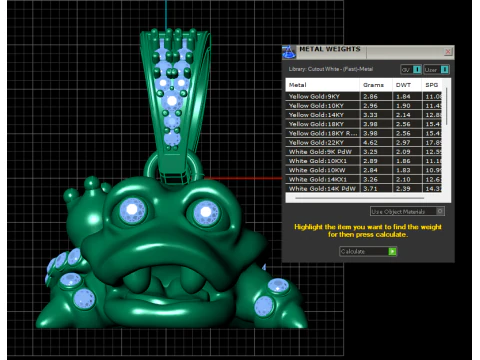480x360 pixels.
Task: Click the Calculate button
Action: pos(368,251)
